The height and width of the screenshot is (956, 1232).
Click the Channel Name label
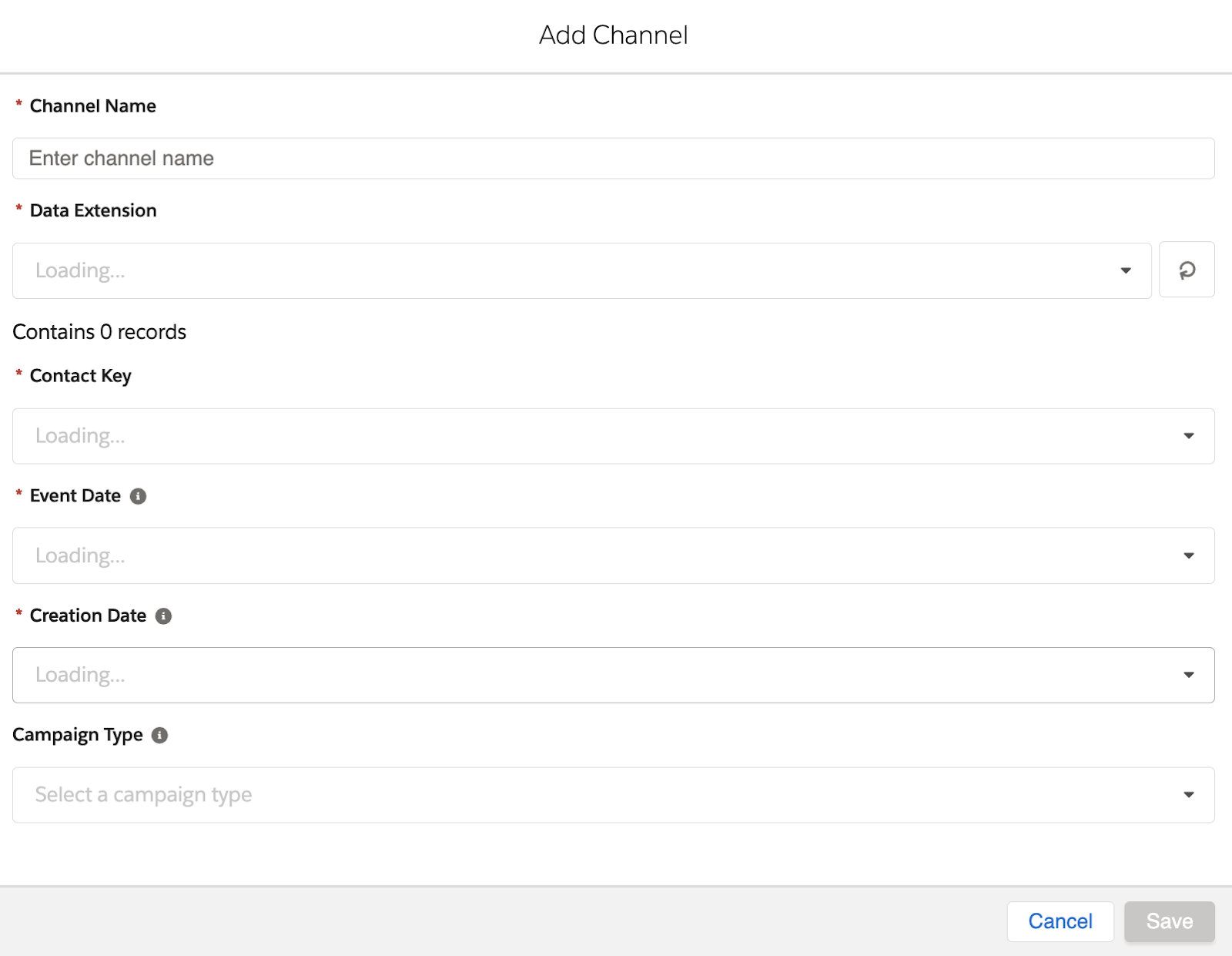(92, 106)
